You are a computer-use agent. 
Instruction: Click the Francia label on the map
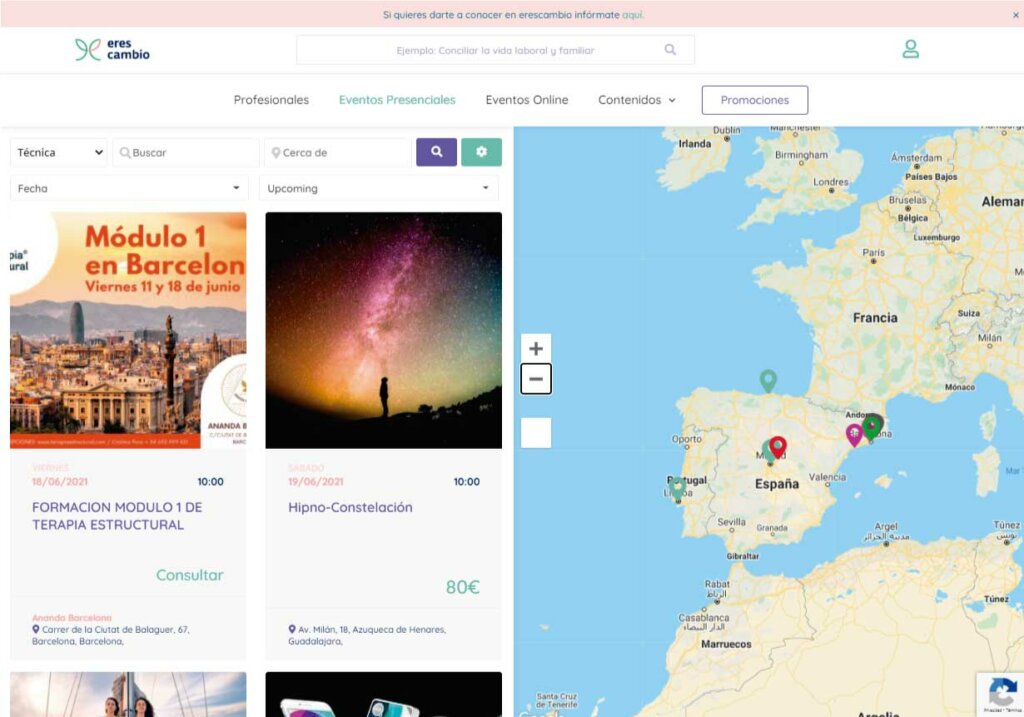[875, 318]
